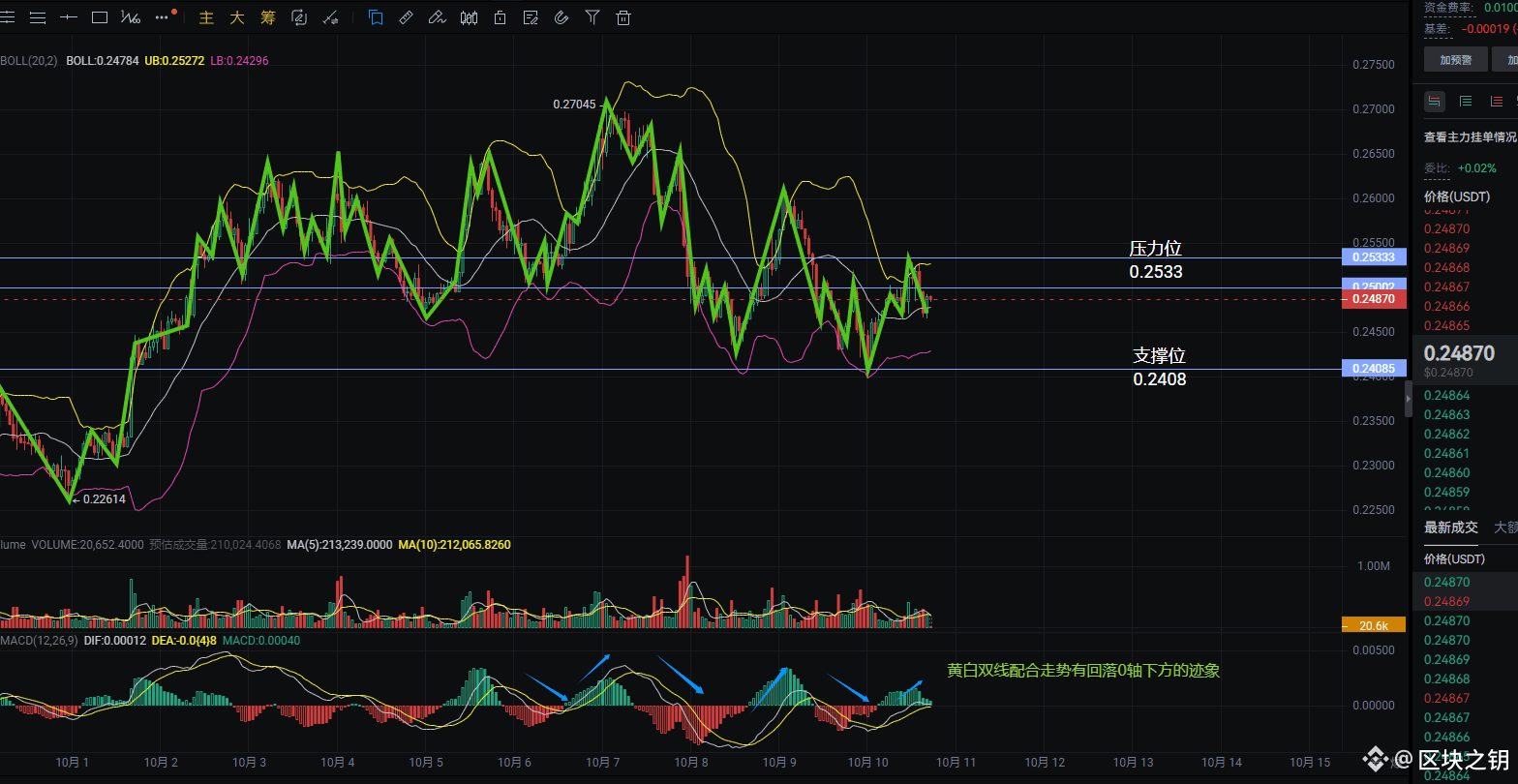This screenshot has height=784, width=1518.
Task: Switch to the 最新成交 tab
Action: coord(1450,528)
